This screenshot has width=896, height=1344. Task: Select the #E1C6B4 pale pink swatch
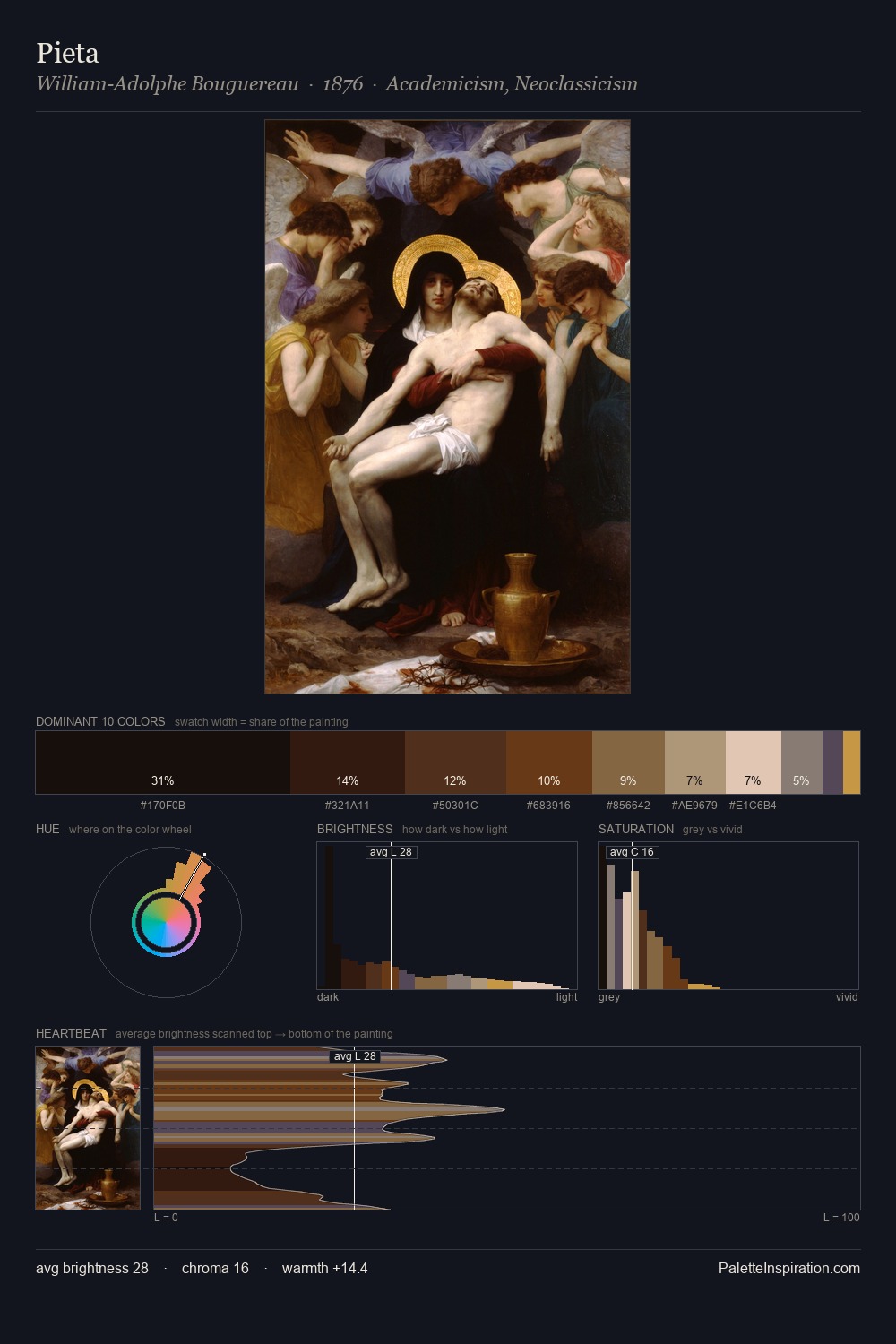point(753,762)
